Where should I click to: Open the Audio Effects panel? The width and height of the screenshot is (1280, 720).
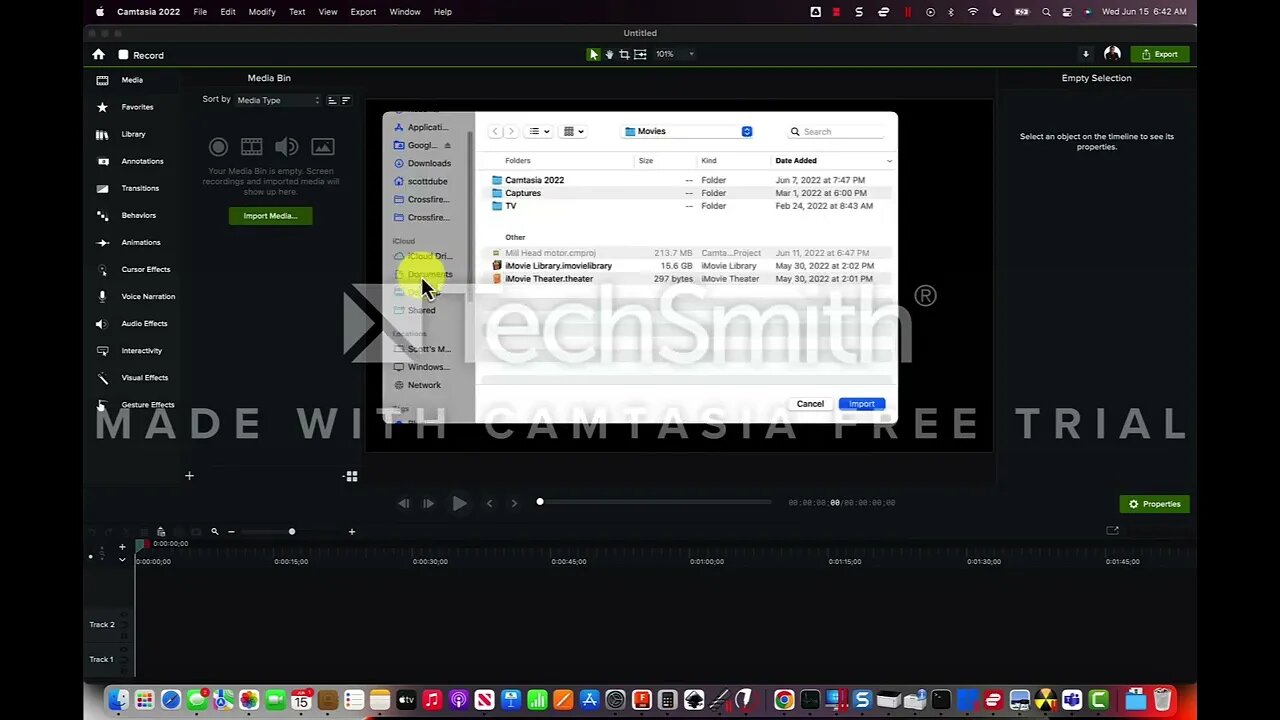click(132, 323)
